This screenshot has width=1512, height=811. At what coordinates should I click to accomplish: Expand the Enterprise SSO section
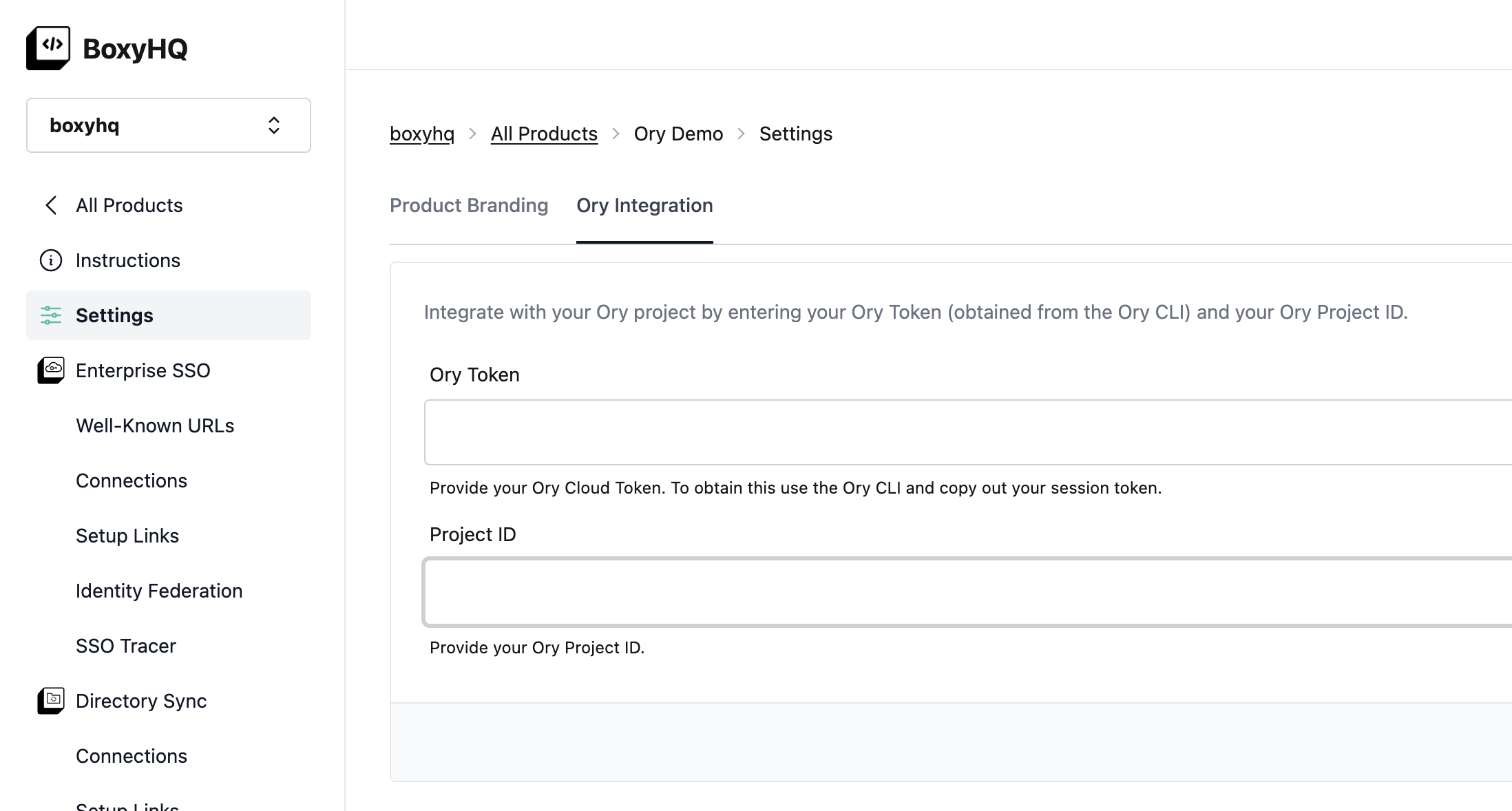point(143,370)
